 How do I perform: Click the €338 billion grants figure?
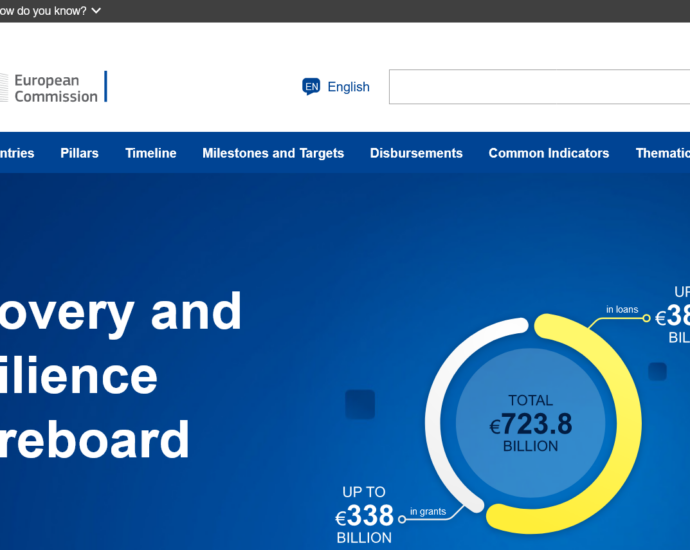coord(364,516)
